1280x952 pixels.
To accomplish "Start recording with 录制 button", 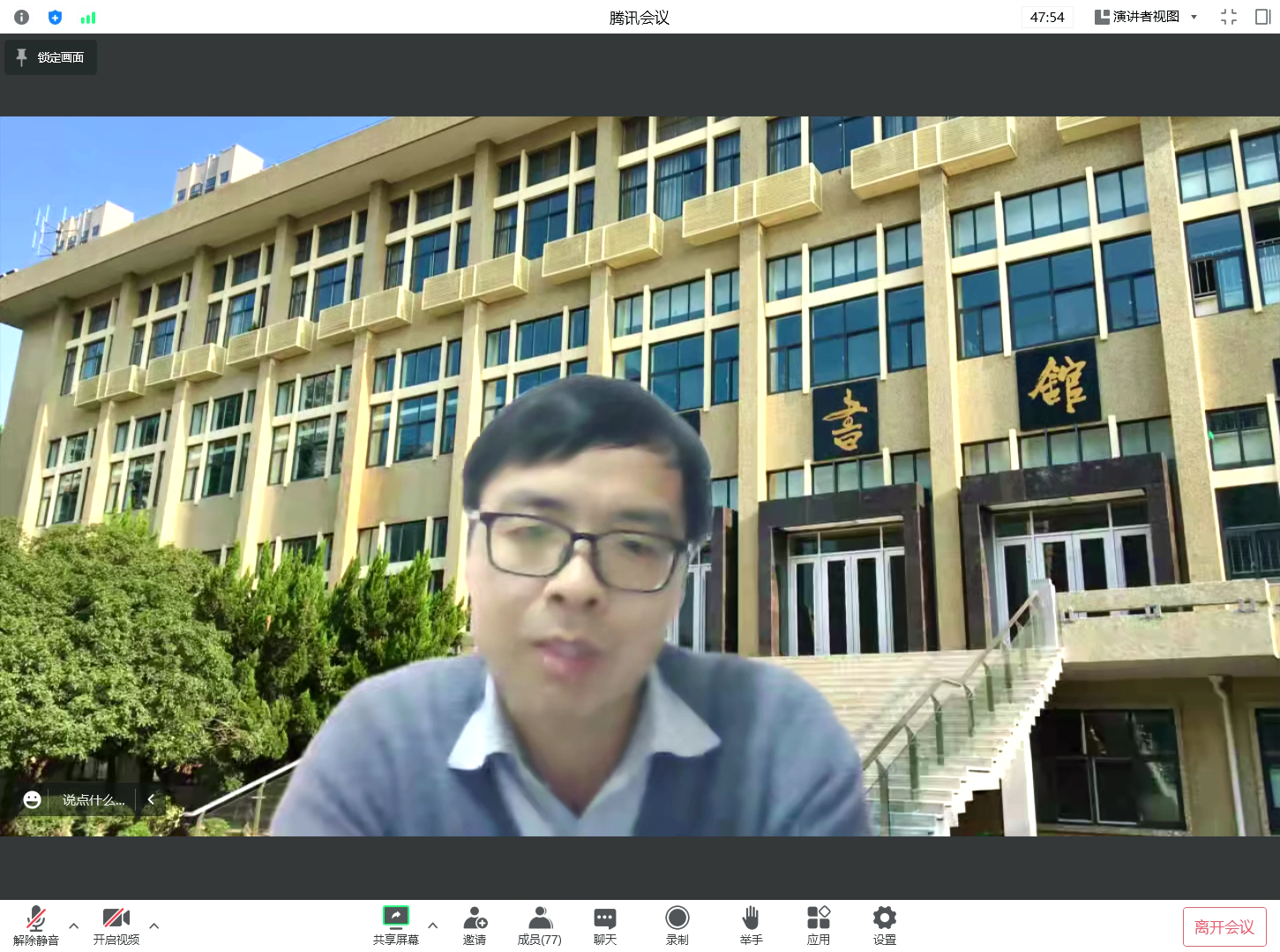I will [677, 925].
